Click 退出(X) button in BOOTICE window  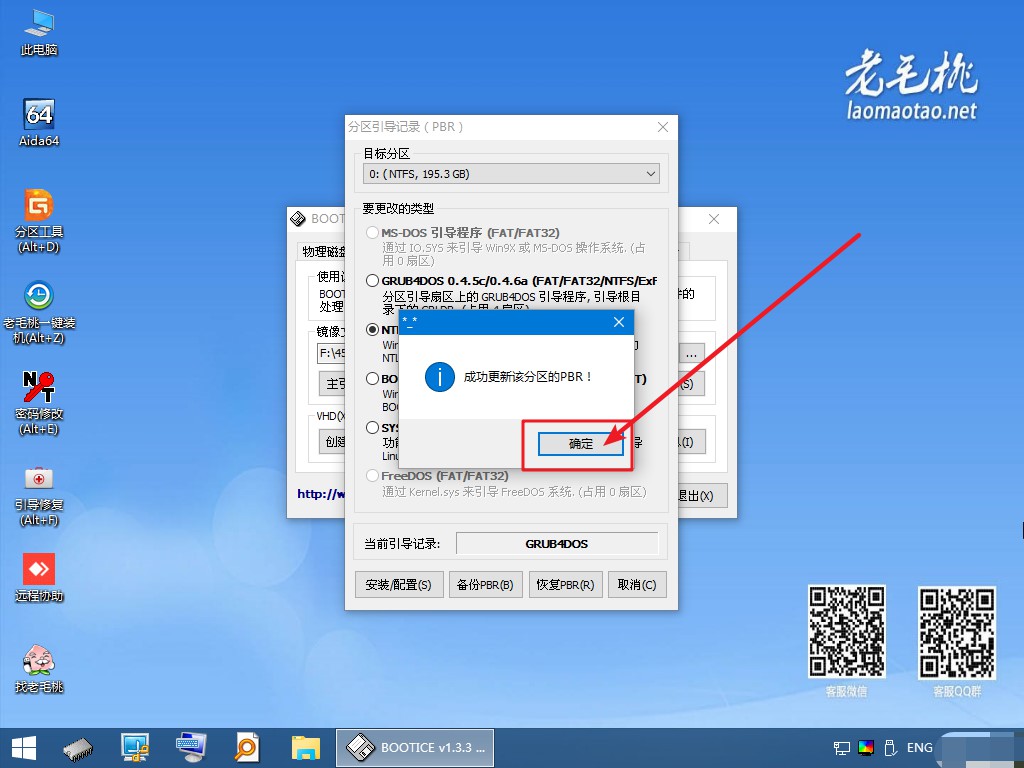tap(701, 496)
